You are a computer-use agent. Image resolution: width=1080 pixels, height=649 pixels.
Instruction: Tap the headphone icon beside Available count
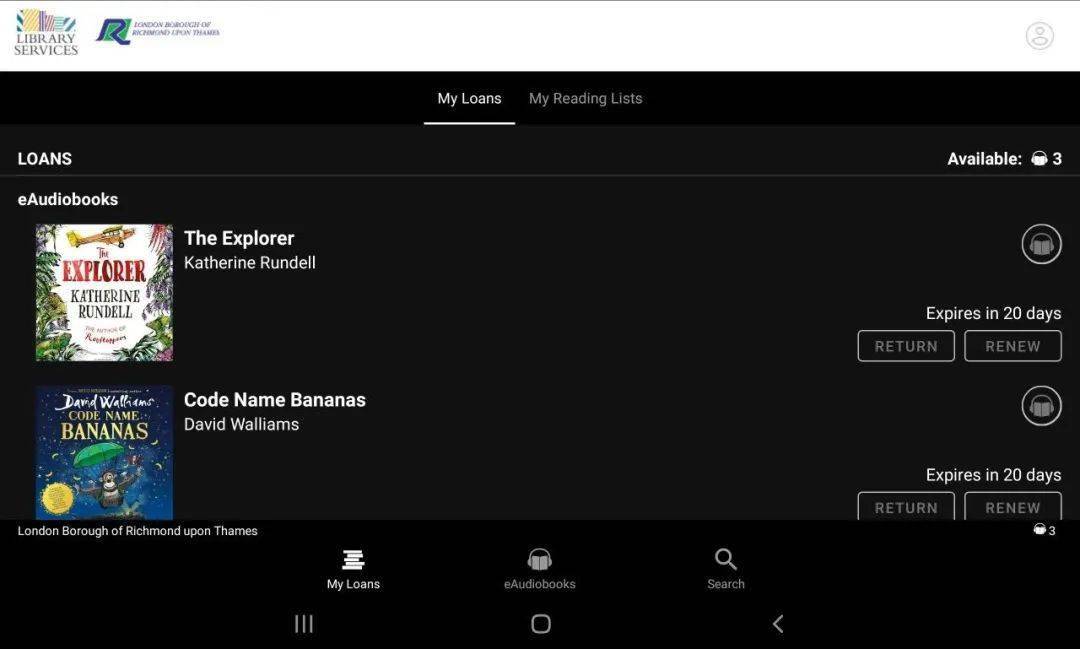point(1039,159)
